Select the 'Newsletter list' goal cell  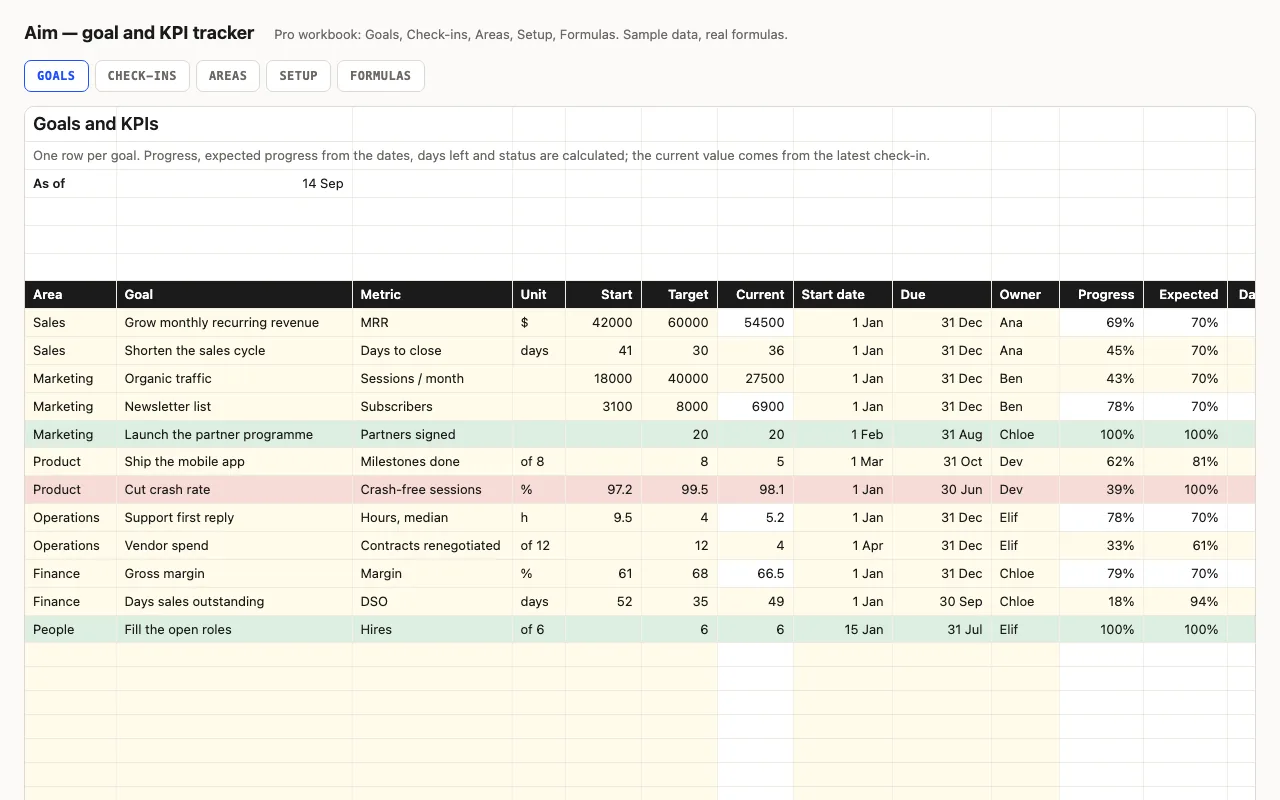click(x=235, y=407)
